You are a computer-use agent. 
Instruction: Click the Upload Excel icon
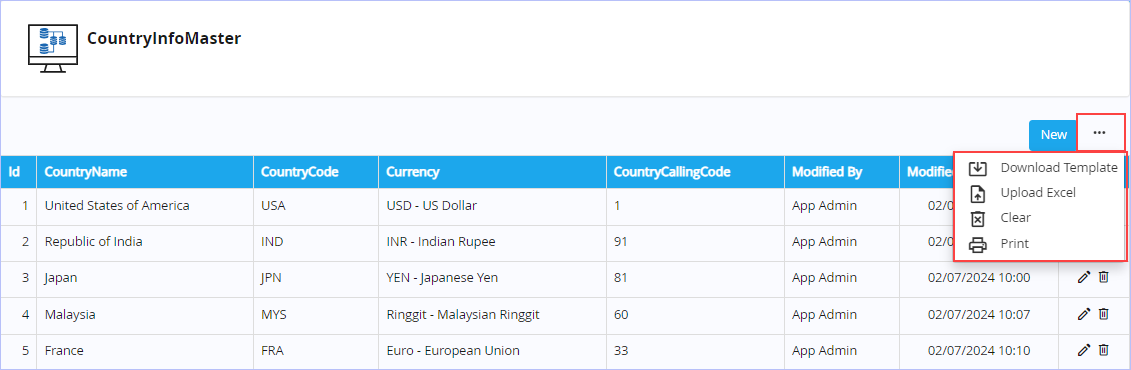[x=977, y=193]
